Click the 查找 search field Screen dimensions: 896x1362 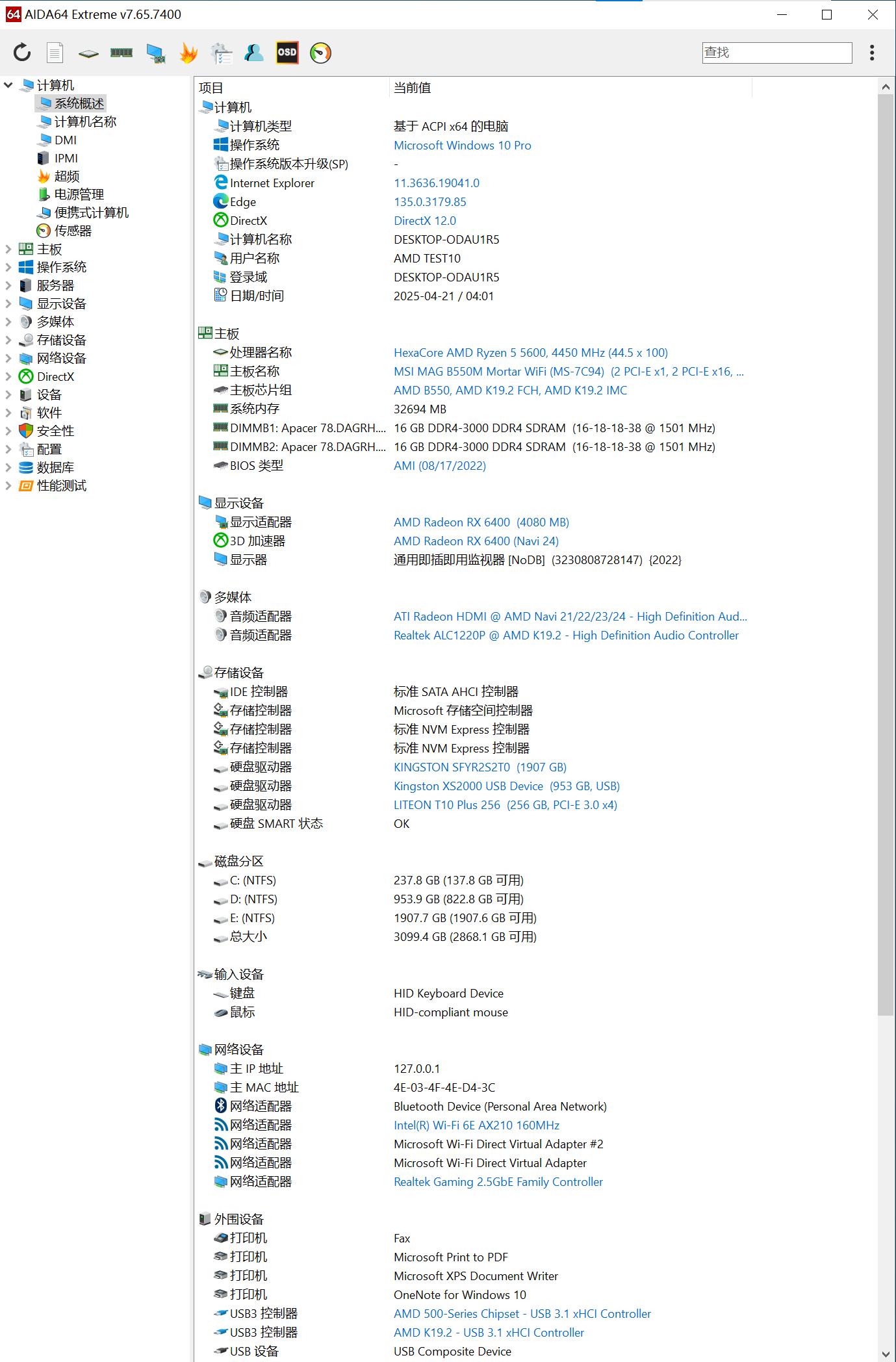pos(777,53)
